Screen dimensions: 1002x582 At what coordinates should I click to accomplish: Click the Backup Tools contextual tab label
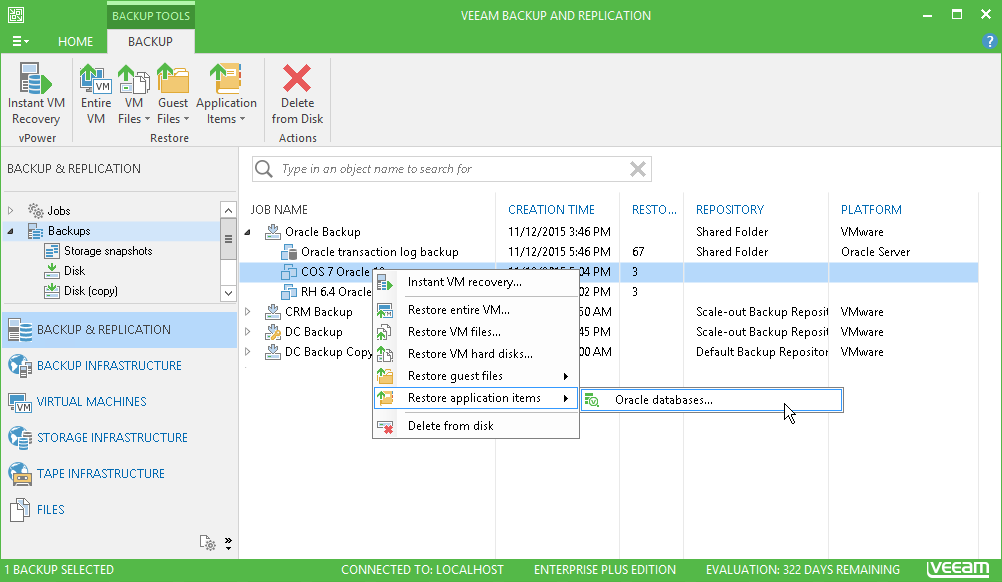tap(151, 16)
